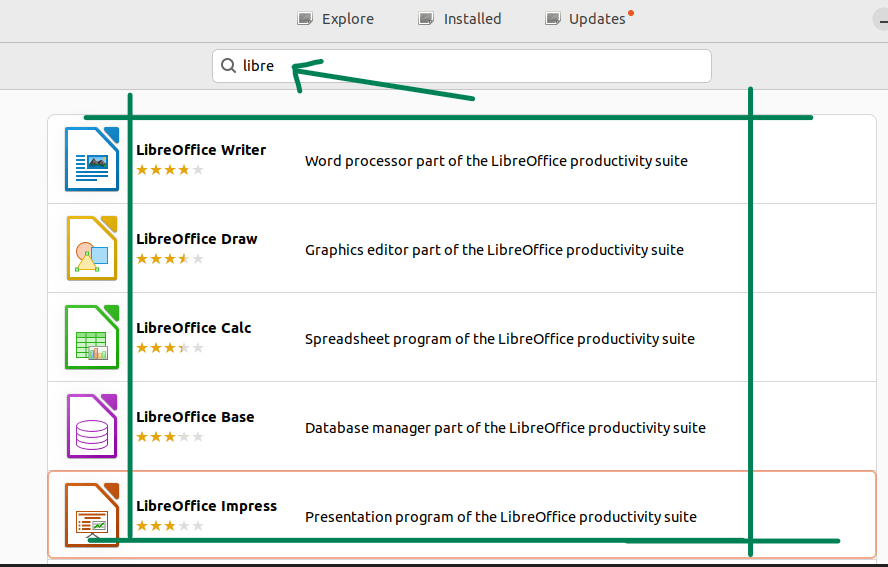888x567 pixels.
Task: Click the Explore tab icon
Action: (305, 19)
